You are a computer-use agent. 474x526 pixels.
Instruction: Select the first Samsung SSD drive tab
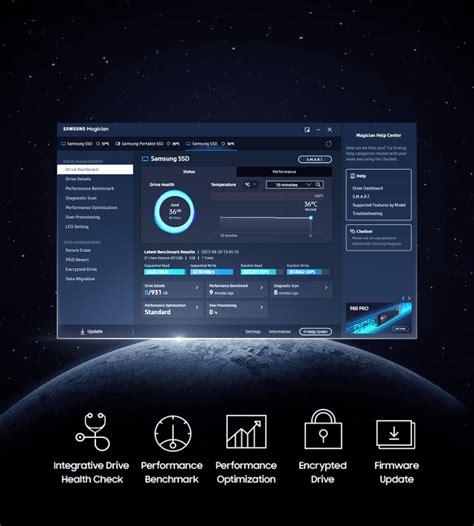click(x=85, y=144)
